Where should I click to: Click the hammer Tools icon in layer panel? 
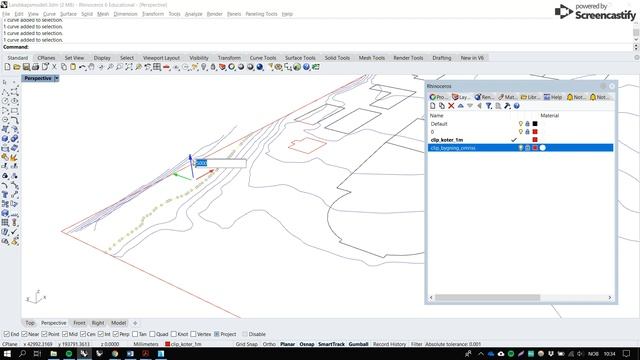tap(507, 106)
